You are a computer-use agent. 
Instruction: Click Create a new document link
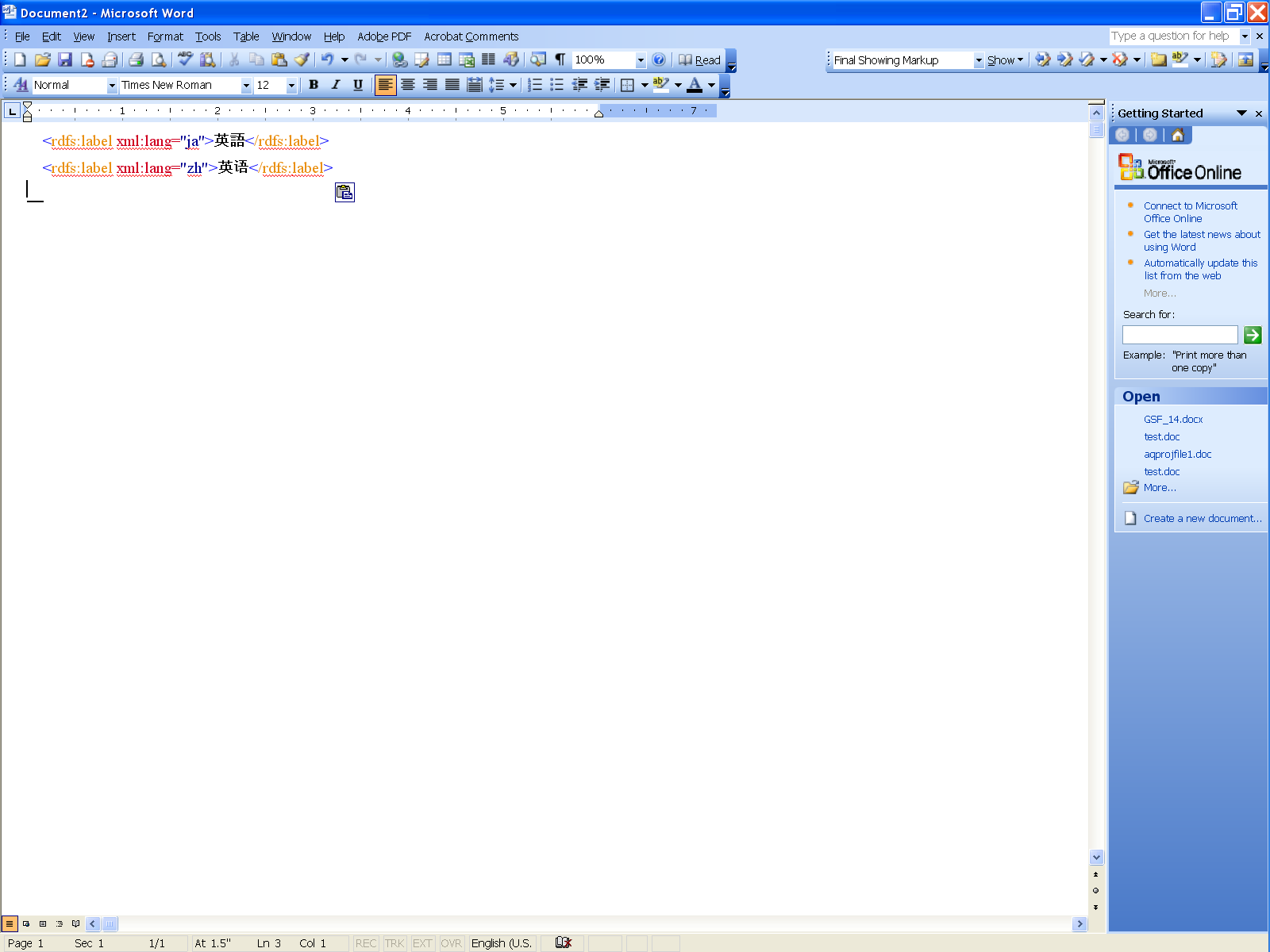[1202, 518]
